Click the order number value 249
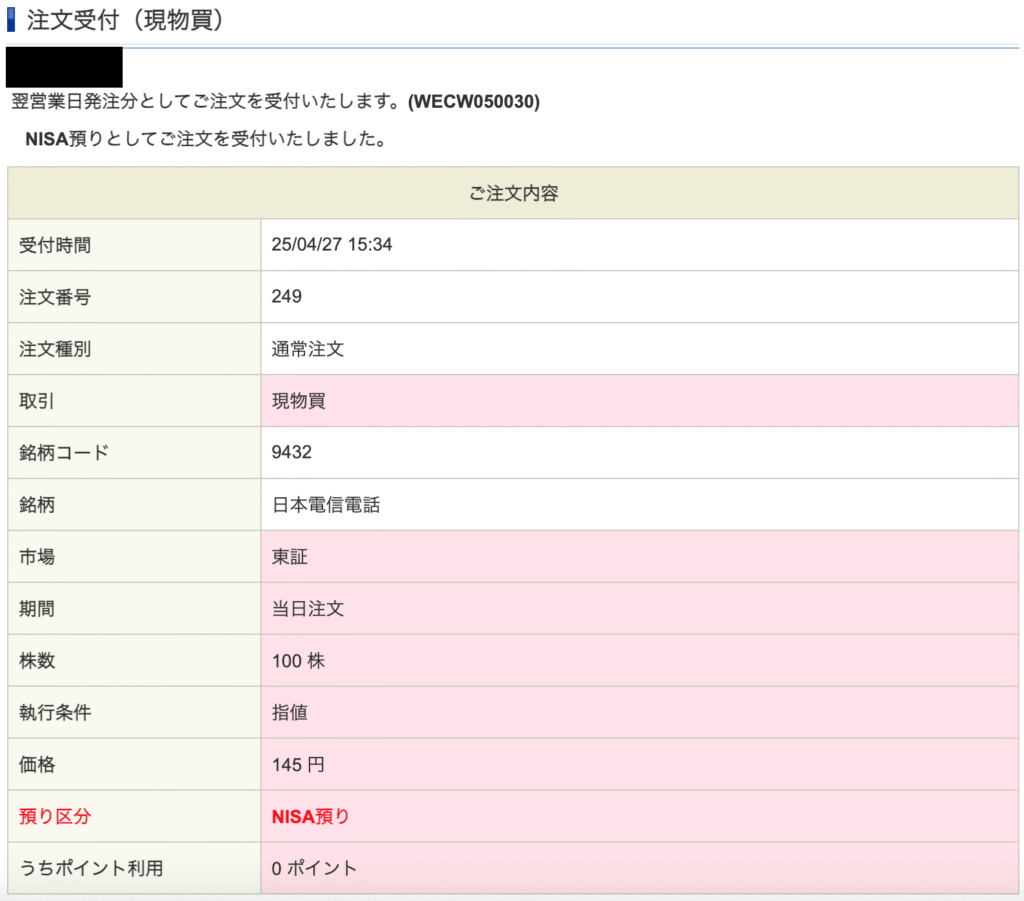The image size is (1024, 901). [x=287, y=297]
